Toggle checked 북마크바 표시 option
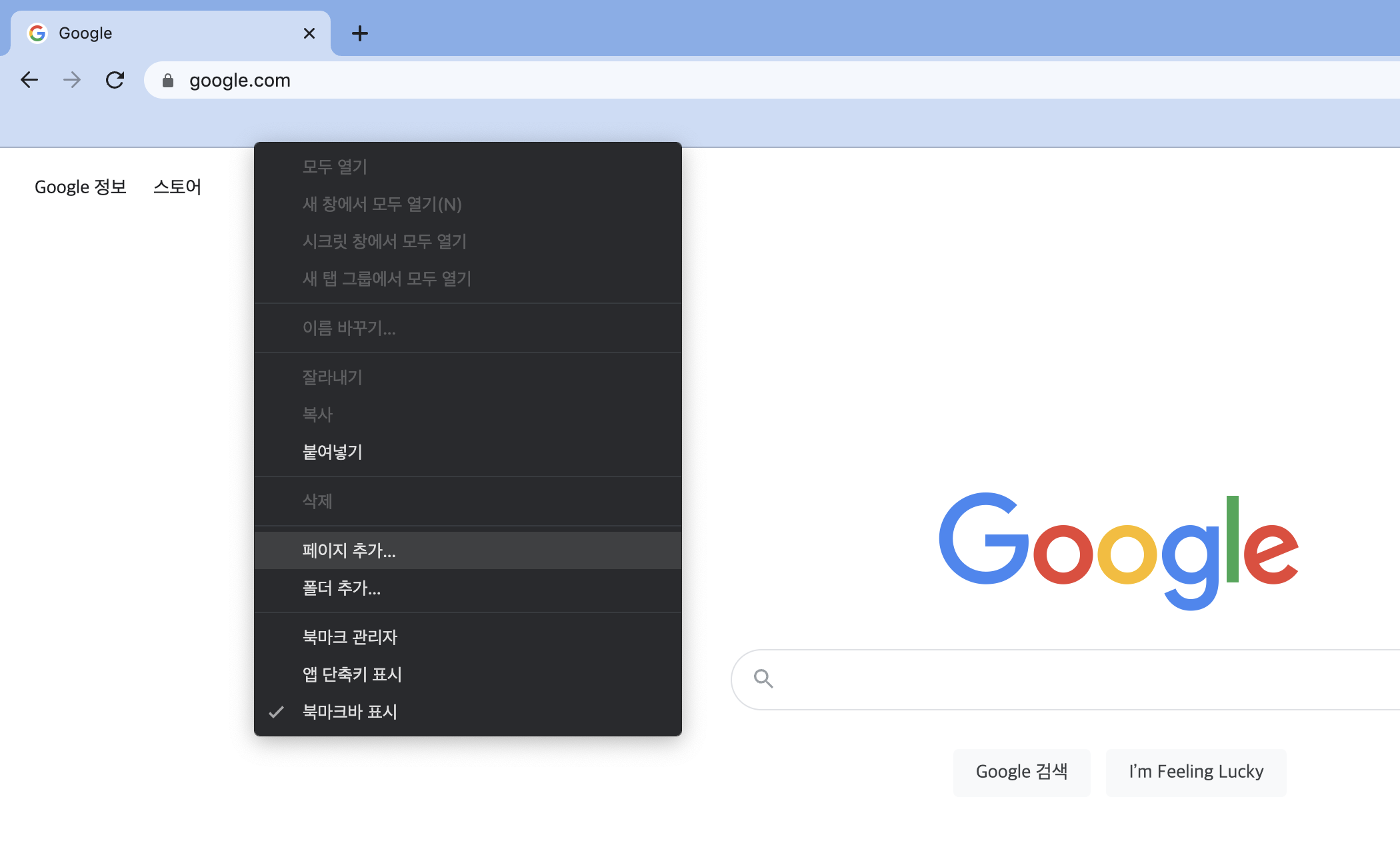Viewport: 1400px width, 845px height. click(468, 712)
